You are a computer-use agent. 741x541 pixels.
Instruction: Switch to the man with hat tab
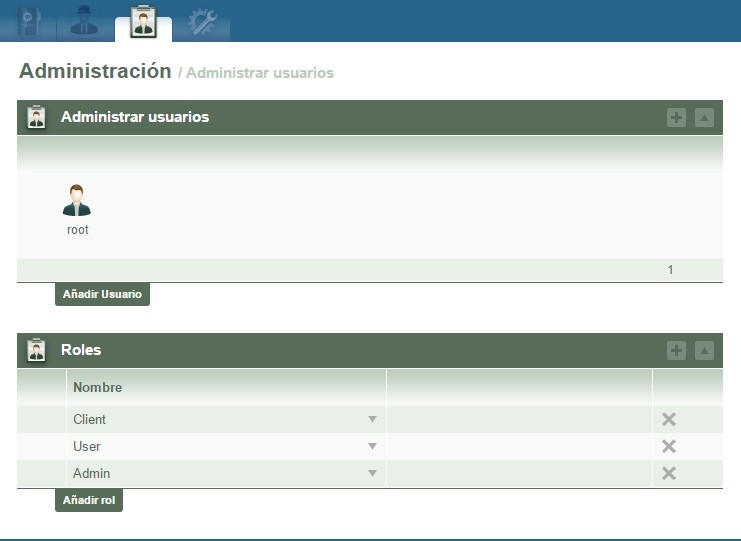pos(85,20)
